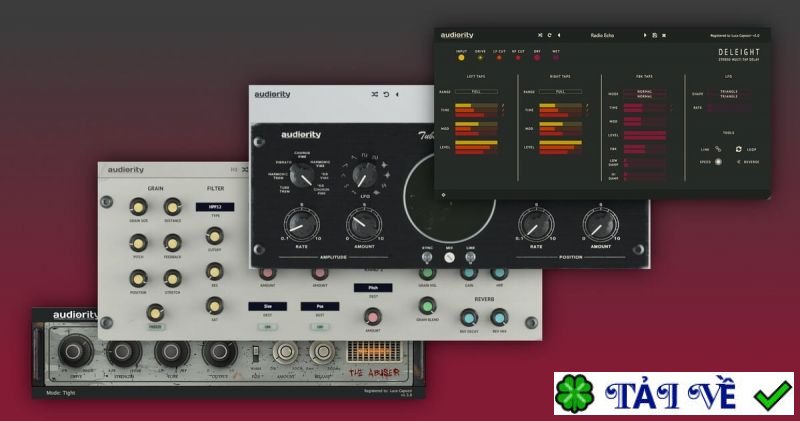800x421 pixels.
Task: Click the 'Mode: Tight' status text
Action: pos(61,393)
